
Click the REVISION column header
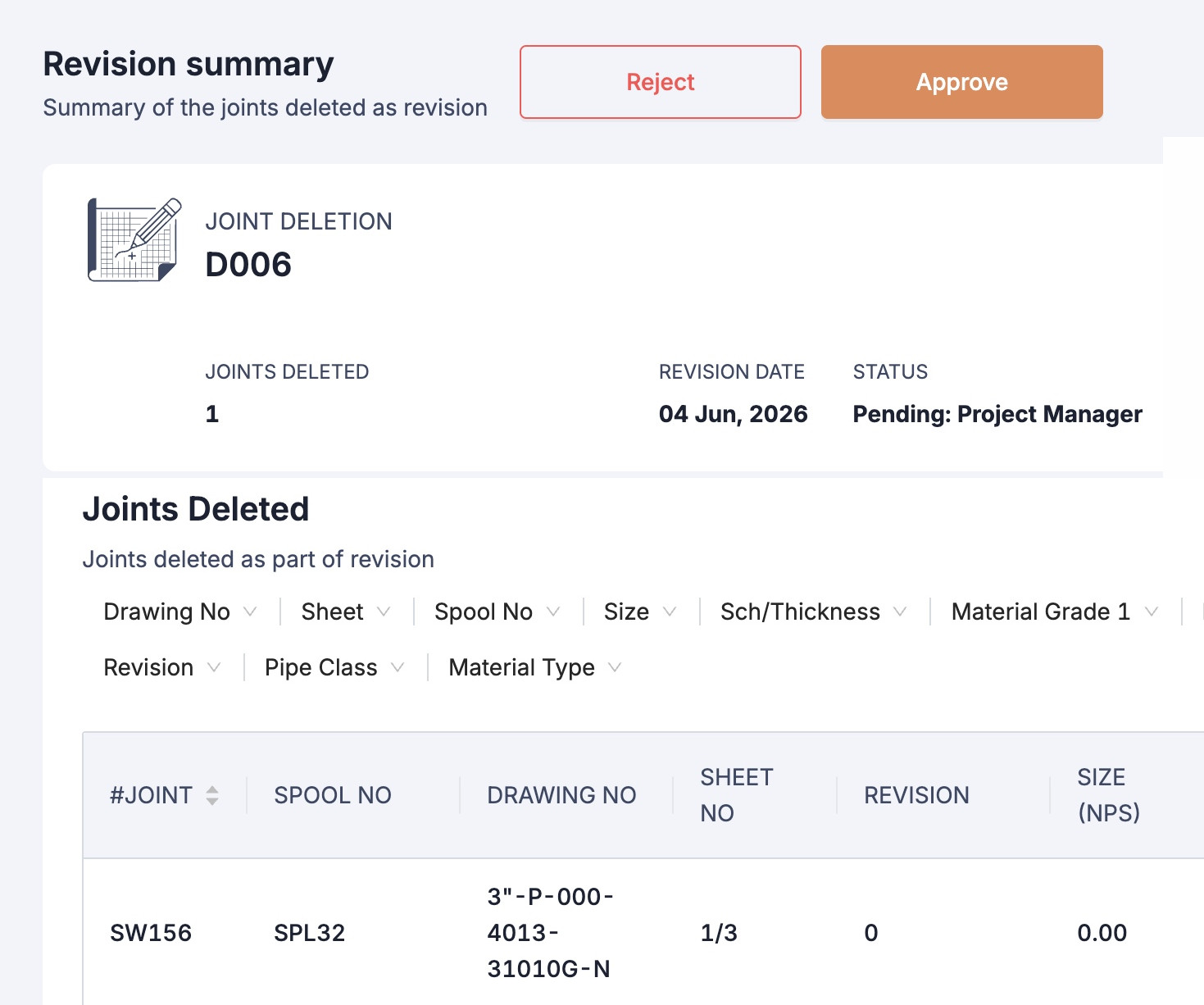916,795
